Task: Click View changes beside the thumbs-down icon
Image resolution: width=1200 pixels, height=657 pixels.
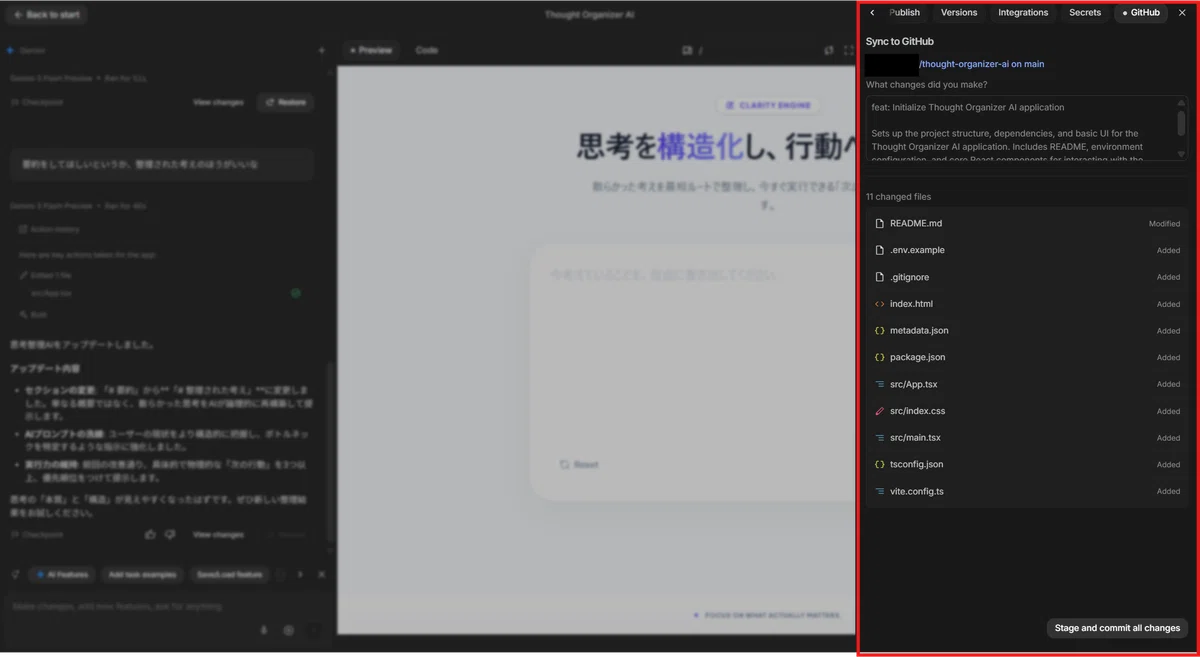Action: pos(218,535)
